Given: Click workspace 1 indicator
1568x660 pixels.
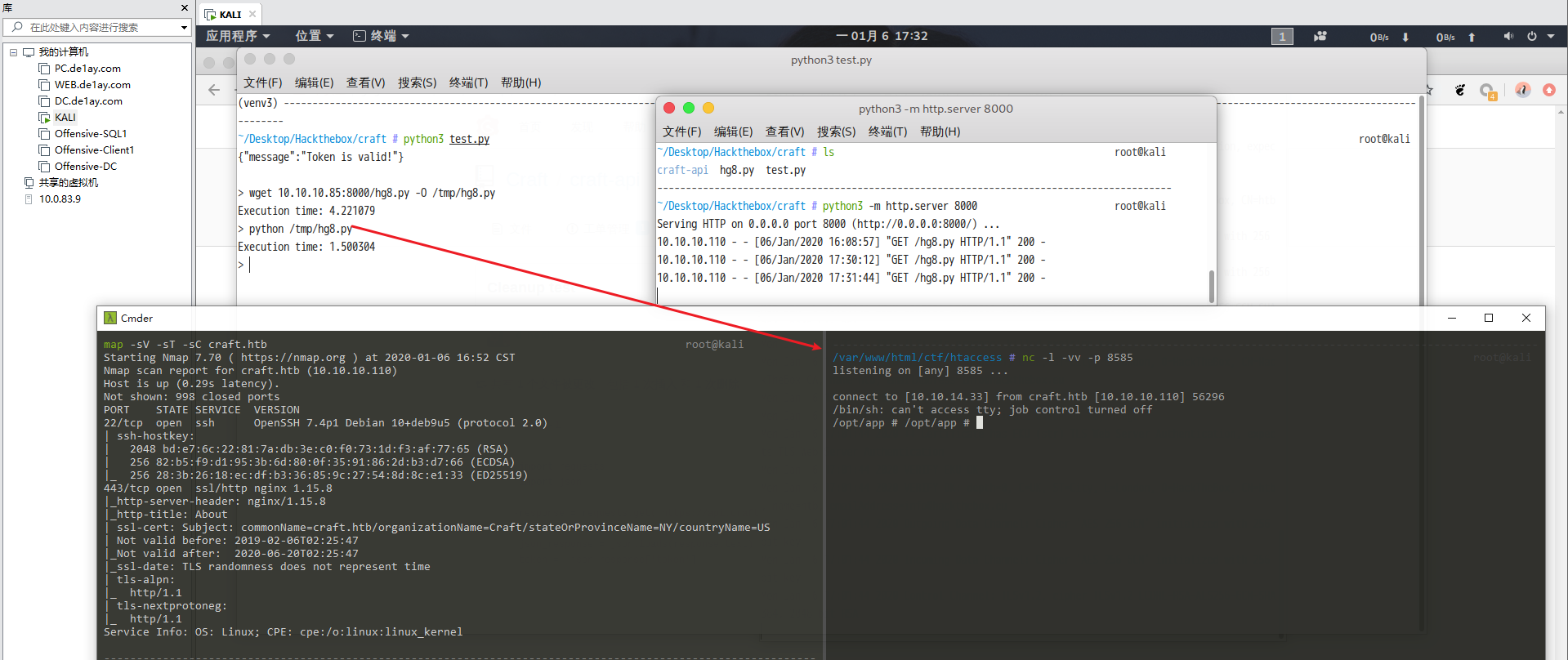Looking at the screenshot, I should pyautogui.click(x=1282, y=36).
